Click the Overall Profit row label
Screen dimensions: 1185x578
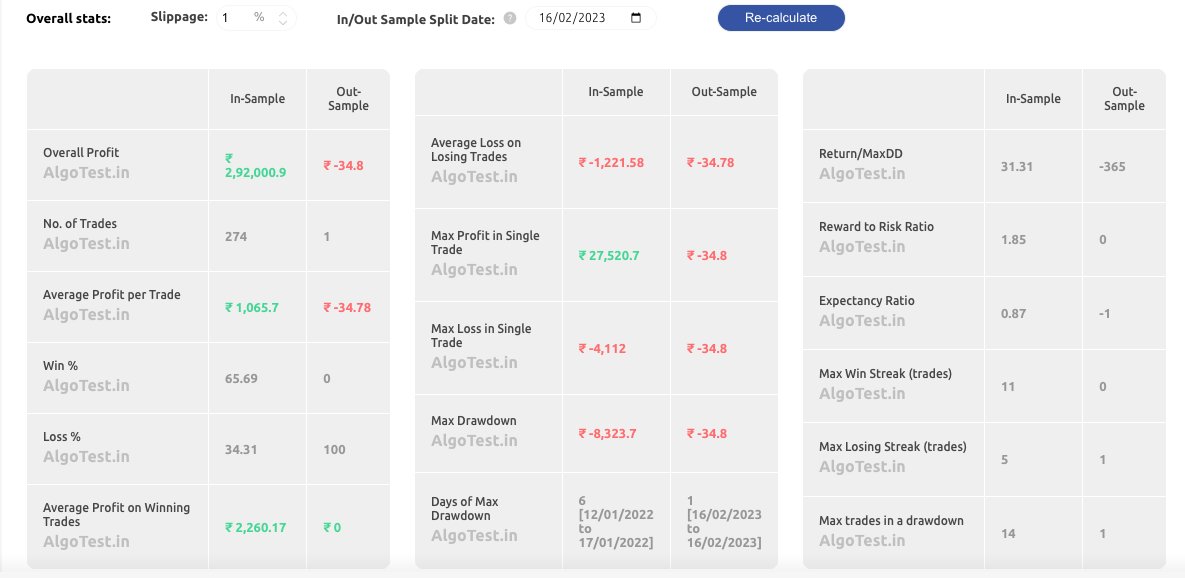point(81,153)
